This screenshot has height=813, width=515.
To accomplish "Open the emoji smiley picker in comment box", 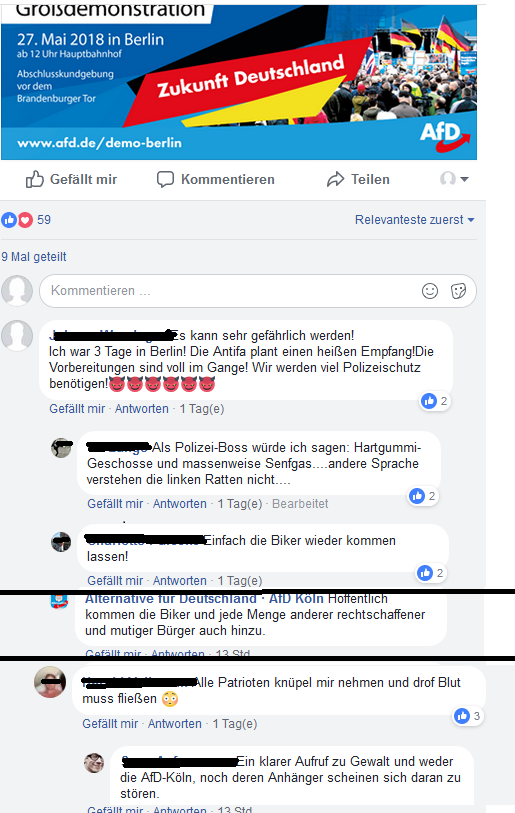I will pos(430,291).
